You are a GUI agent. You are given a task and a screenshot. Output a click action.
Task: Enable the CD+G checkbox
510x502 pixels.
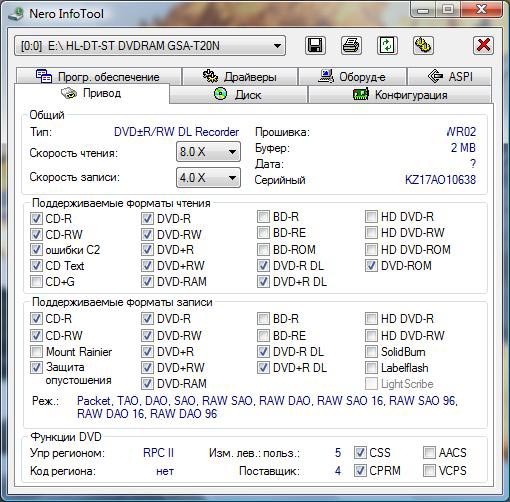[x=36, y=282]
